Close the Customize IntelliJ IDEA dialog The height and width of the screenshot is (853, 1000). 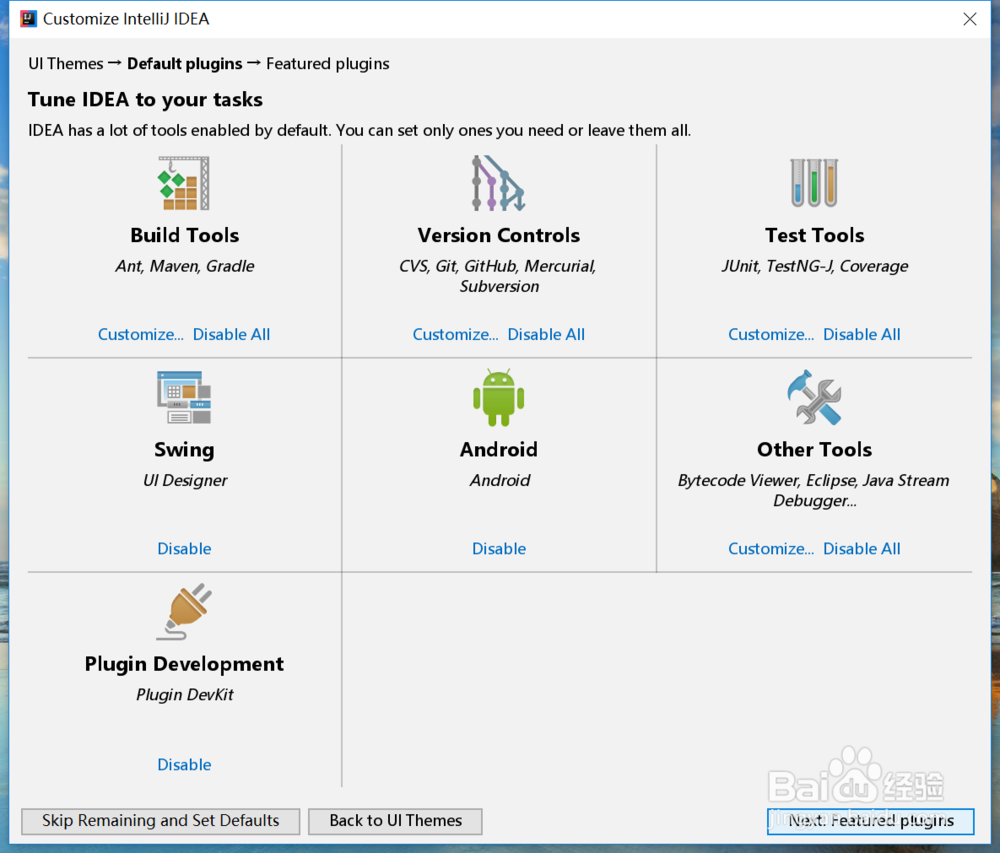(969, 19)
